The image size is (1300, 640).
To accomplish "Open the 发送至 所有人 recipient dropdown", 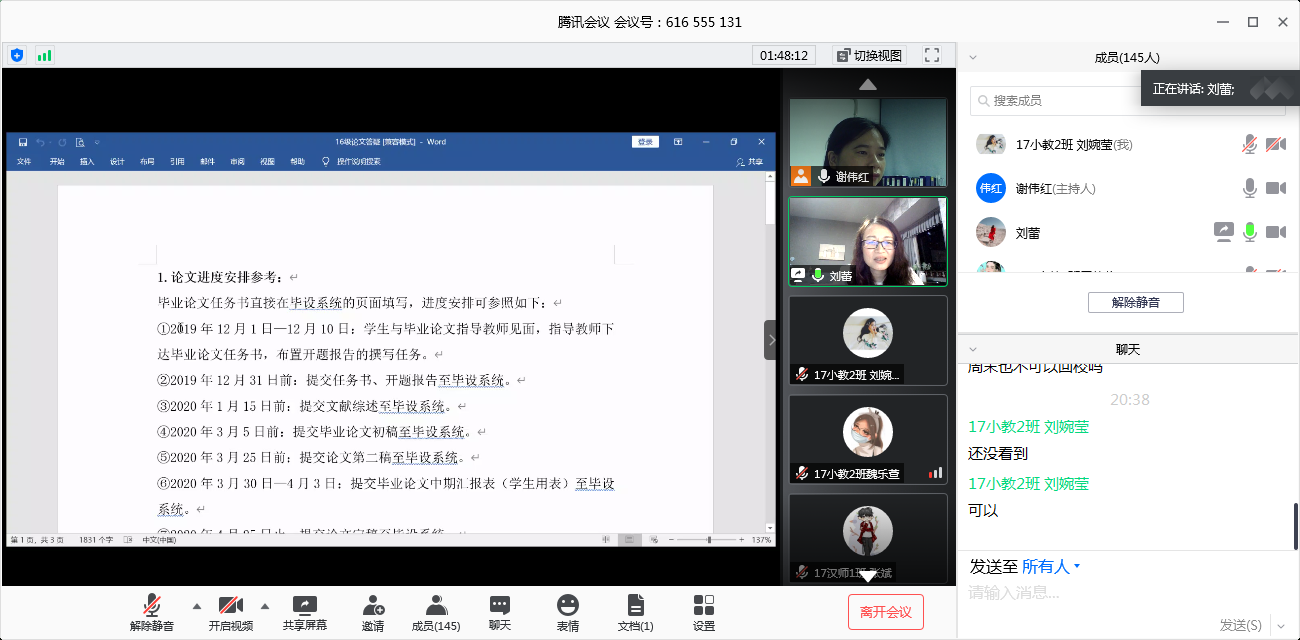I will point(1051,567).
